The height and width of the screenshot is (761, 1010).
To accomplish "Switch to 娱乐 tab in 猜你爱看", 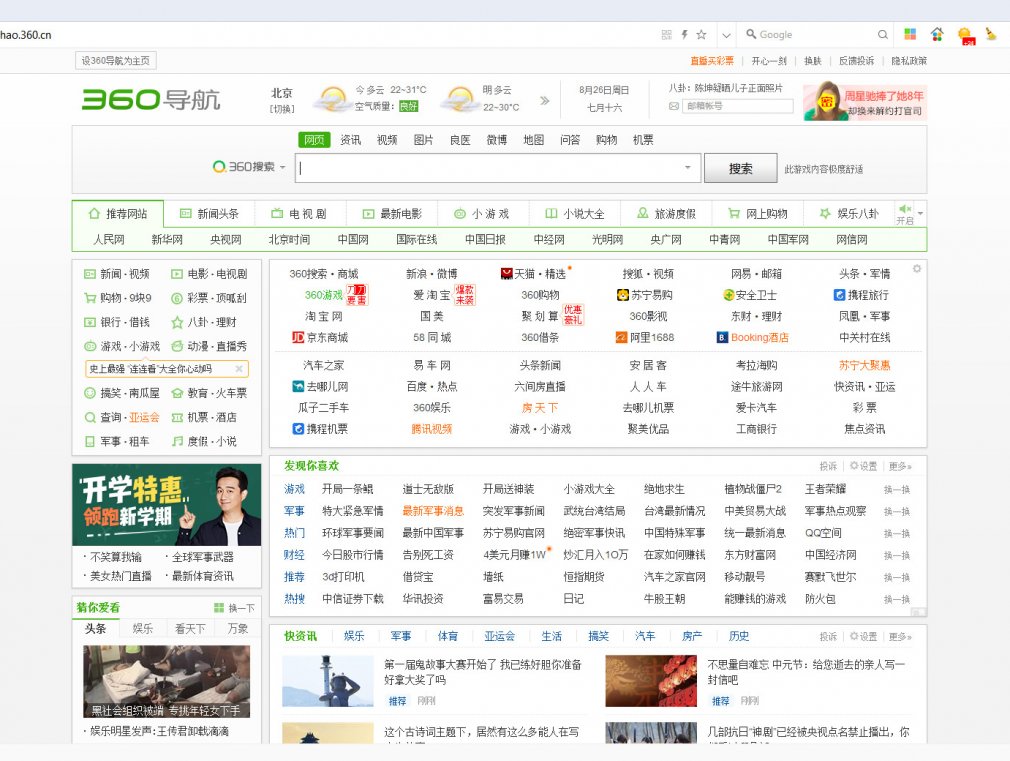I will (142, 628).
